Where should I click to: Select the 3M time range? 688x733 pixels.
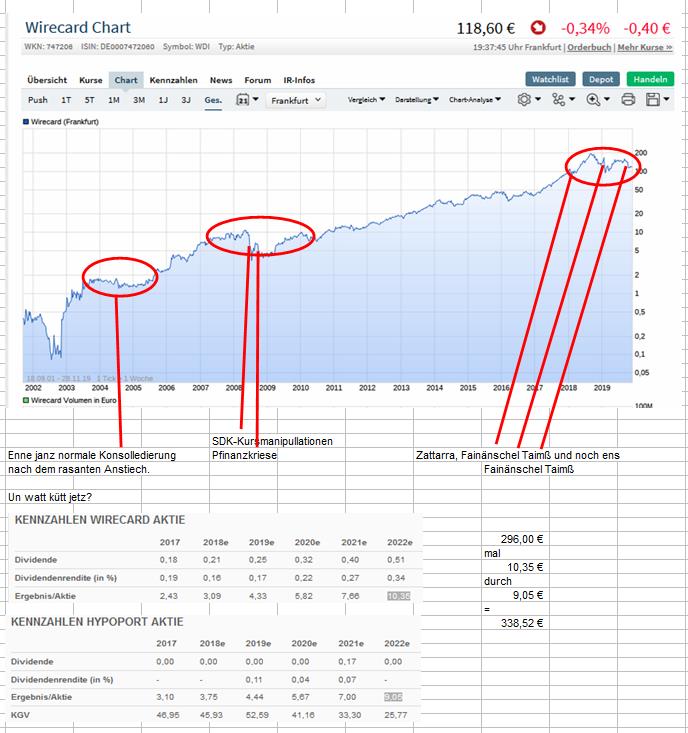point(139,100)
